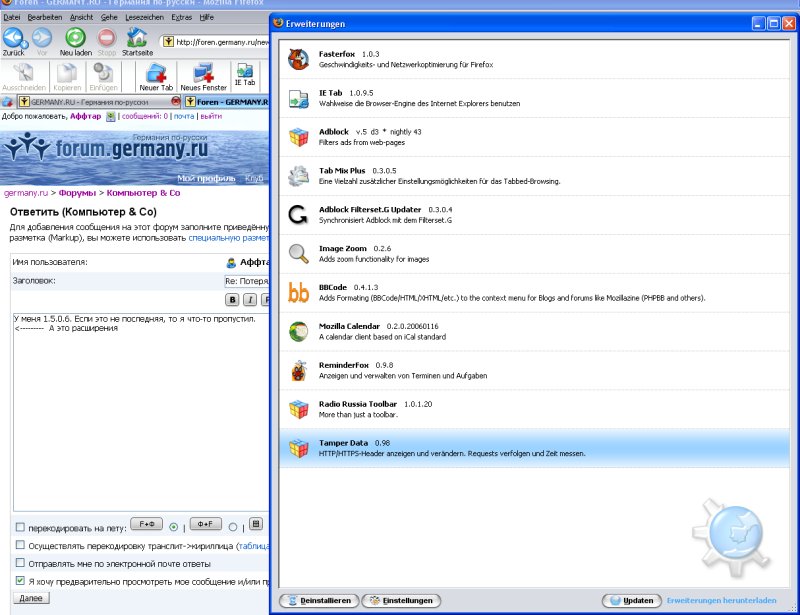This screenshot has width=800, height=615.
Task: Select the Fasterfox extension icon
Action: pos(298,60)
